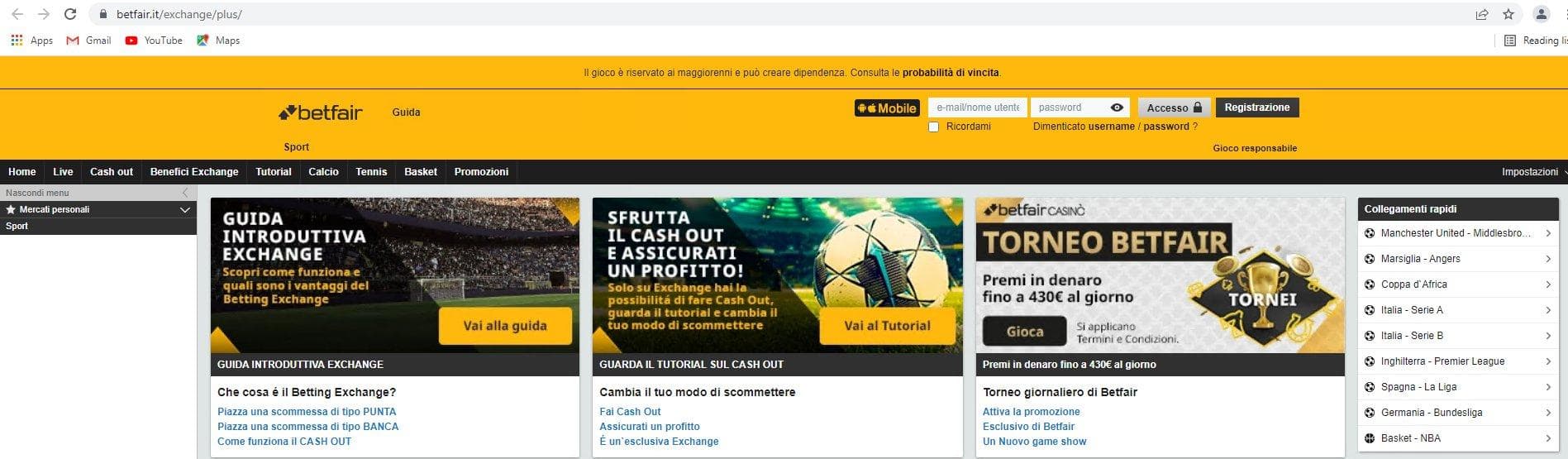This screenshot has width=1568, height=459.
Task: Focus the e-mail/nome utente field
Action: click(978, 108)
